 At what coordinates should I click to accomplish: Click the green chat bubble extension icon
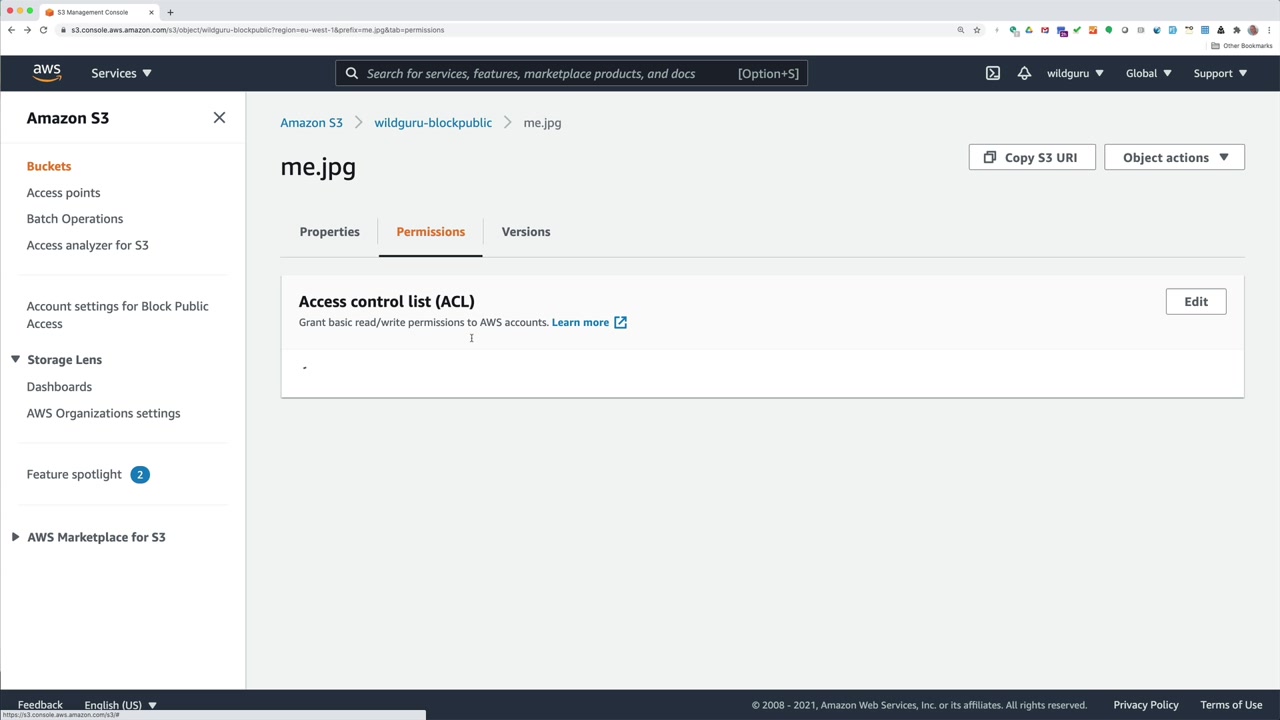1109,30
